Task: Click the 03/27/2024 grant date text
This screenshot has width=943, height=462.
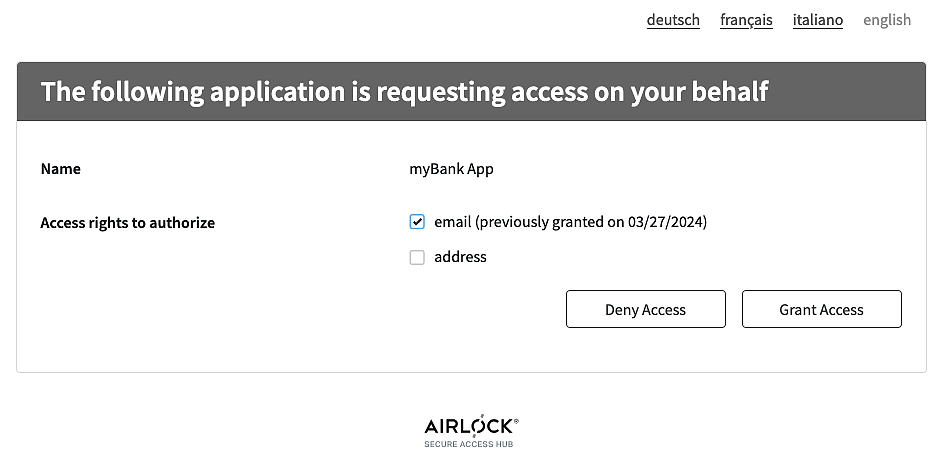Action: 665,222
